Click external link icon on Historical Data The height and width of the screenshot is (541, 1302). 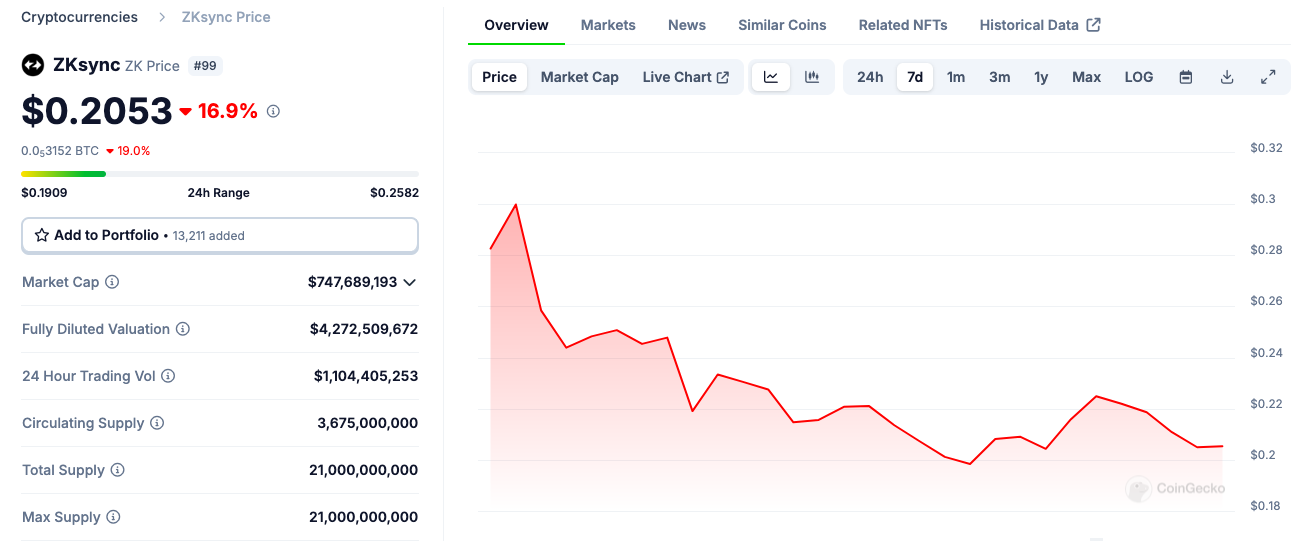(x=1093, y=25)
